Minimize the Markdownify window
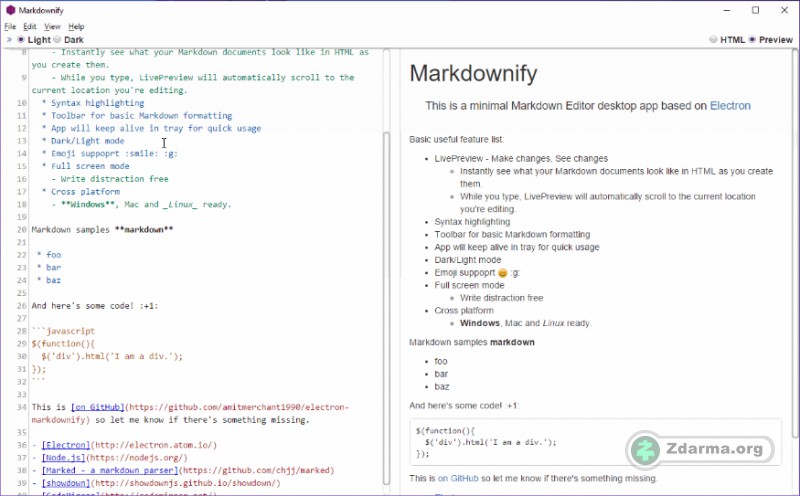The height and width of the screenshot is (496, 800). click(727, 10)
